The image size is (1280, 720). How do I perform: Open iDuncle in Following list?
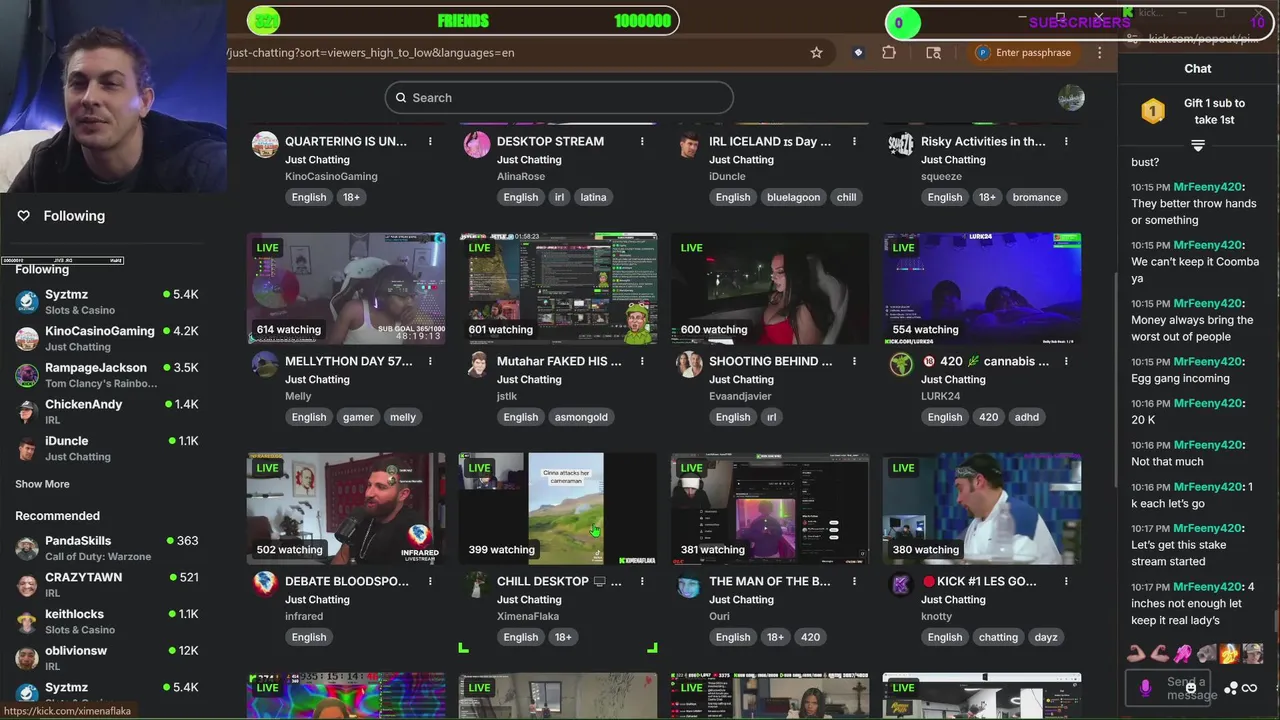107,448
